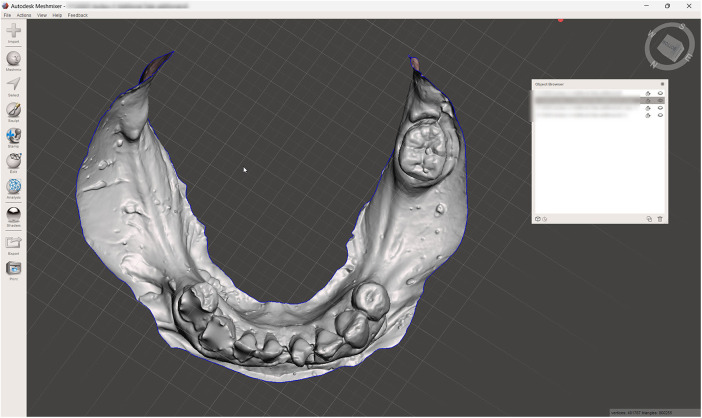Screen dimensions: 702x418
Task: Select the first object in Object Browser
Action: [599, 93]
